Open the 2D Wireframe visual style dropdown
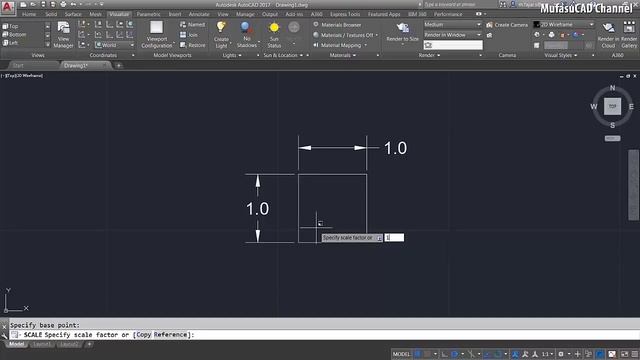This screenshot has width=640, height=360. [x=564, y=24]
